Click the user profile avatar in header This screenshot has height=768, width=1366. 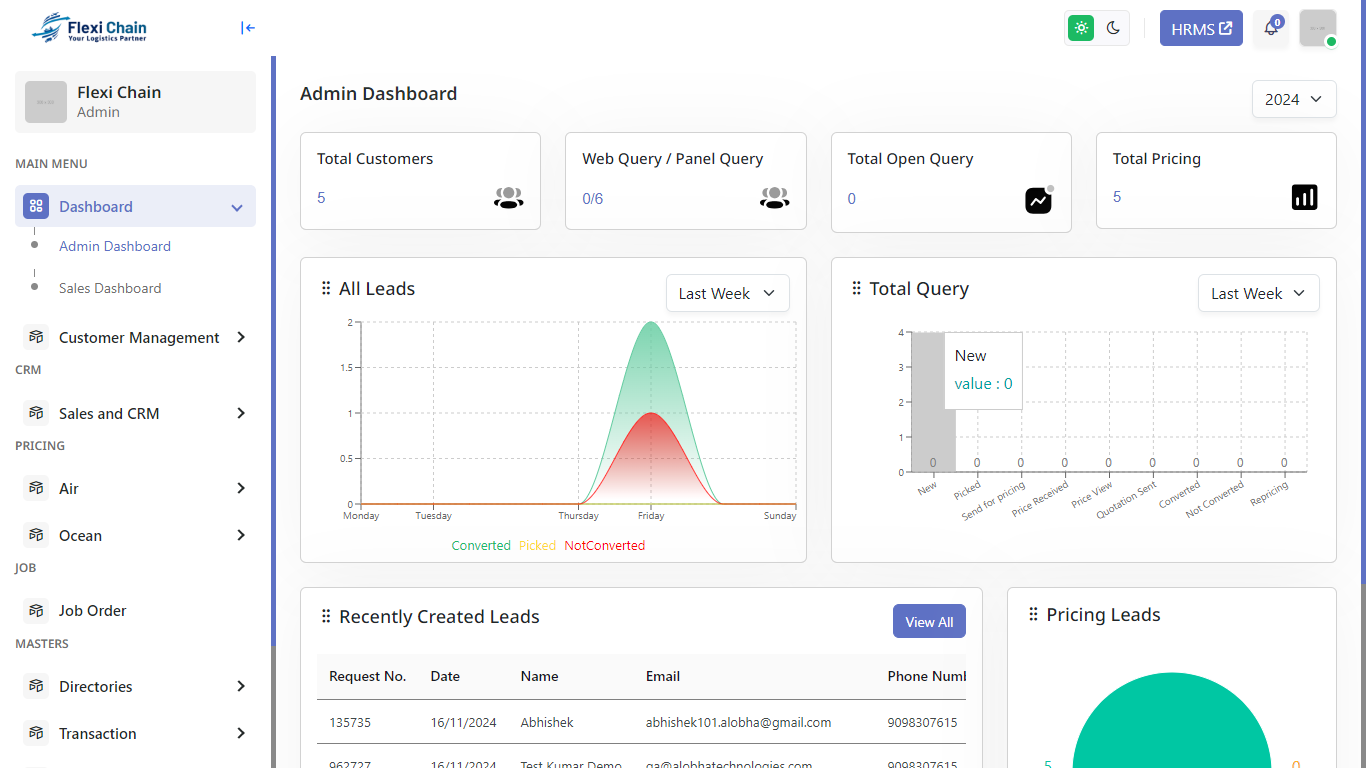[1317, 28]
